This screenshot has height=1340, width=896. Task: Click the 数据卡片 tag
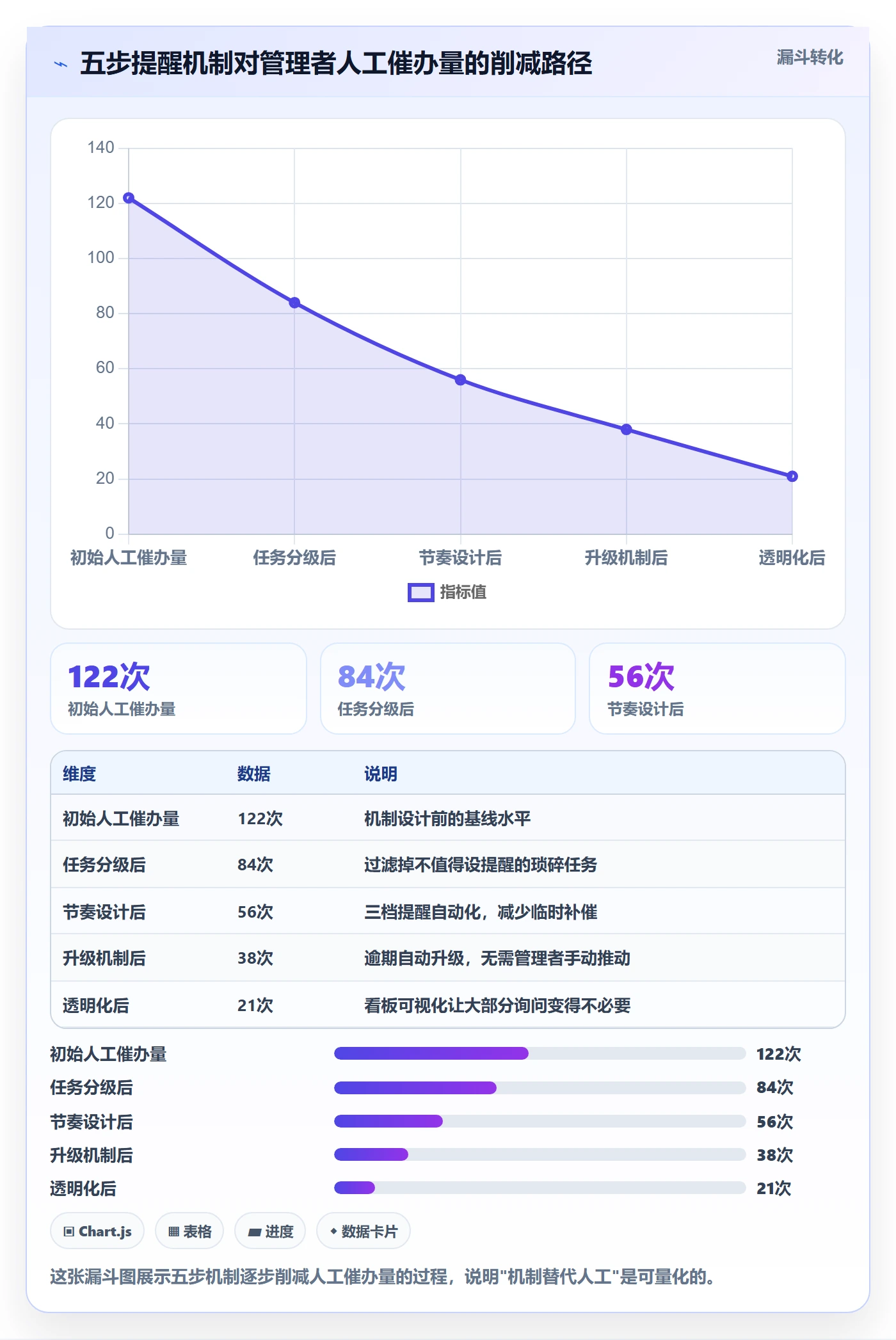[x=364, y=1231]
